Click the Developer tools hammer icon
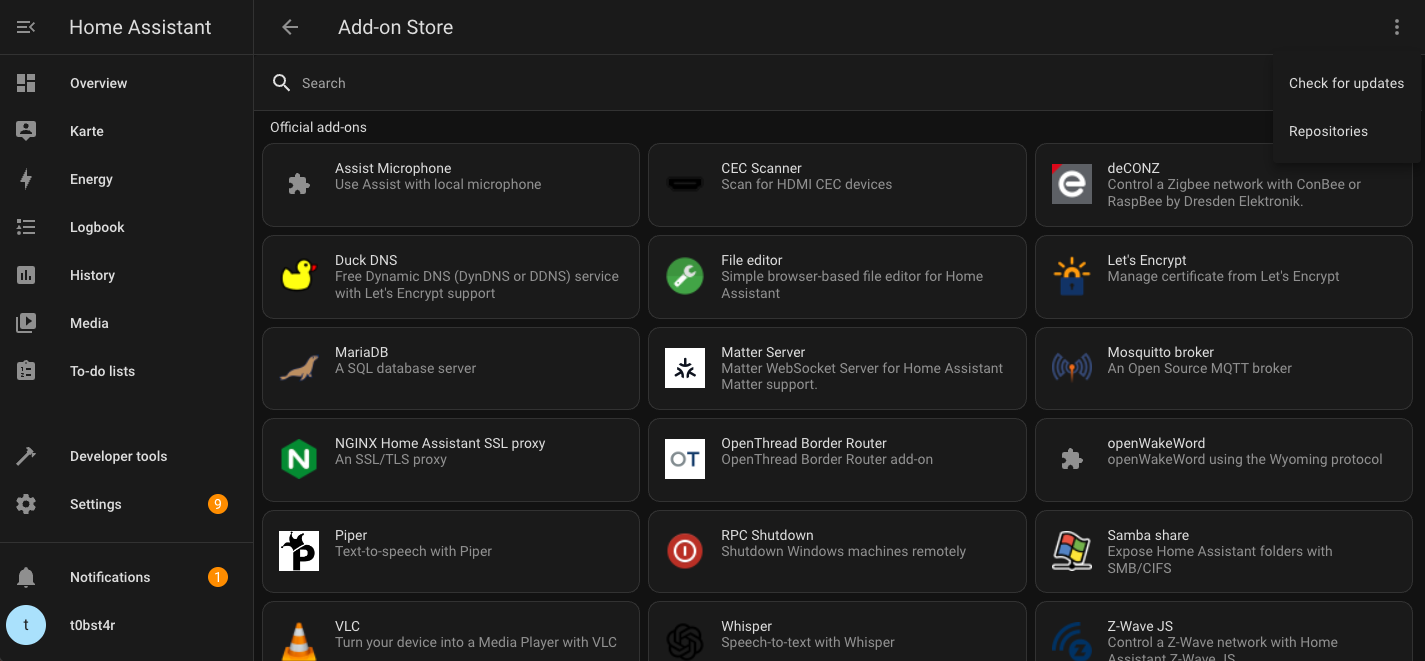The width and height of the screenshot is (1425, 661). [26, 456]
